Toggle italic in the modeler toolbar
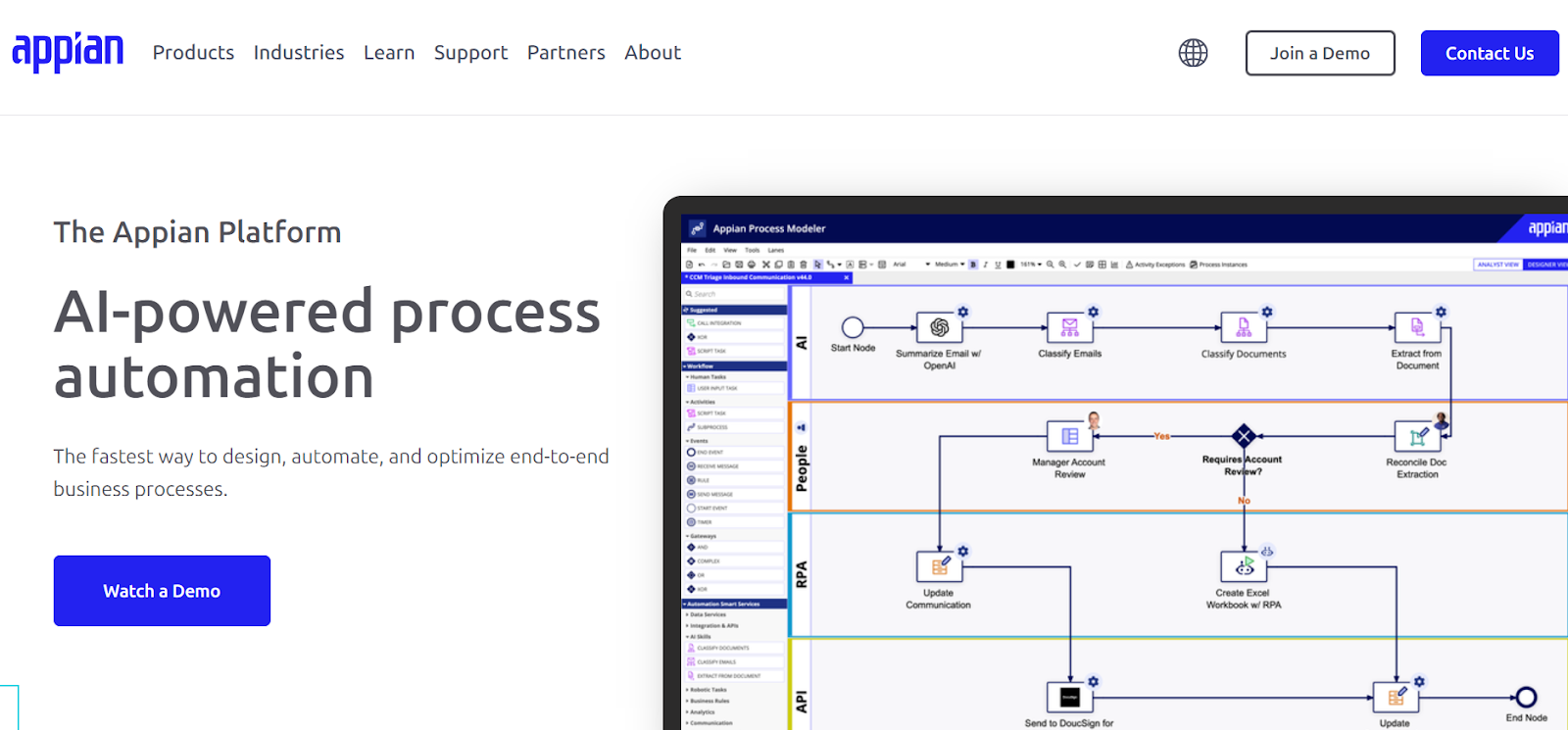The width and height of the screenshot is (1568, 730). tap(985, 265)
